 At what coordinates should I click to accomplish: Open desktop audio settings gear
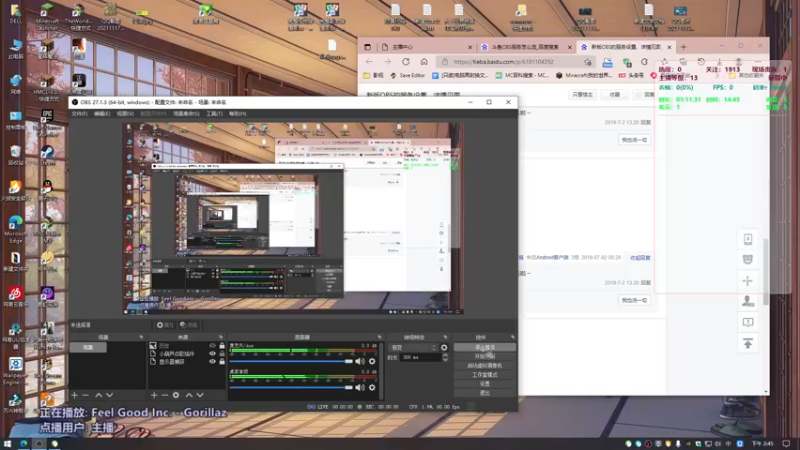tap(372, 387)
